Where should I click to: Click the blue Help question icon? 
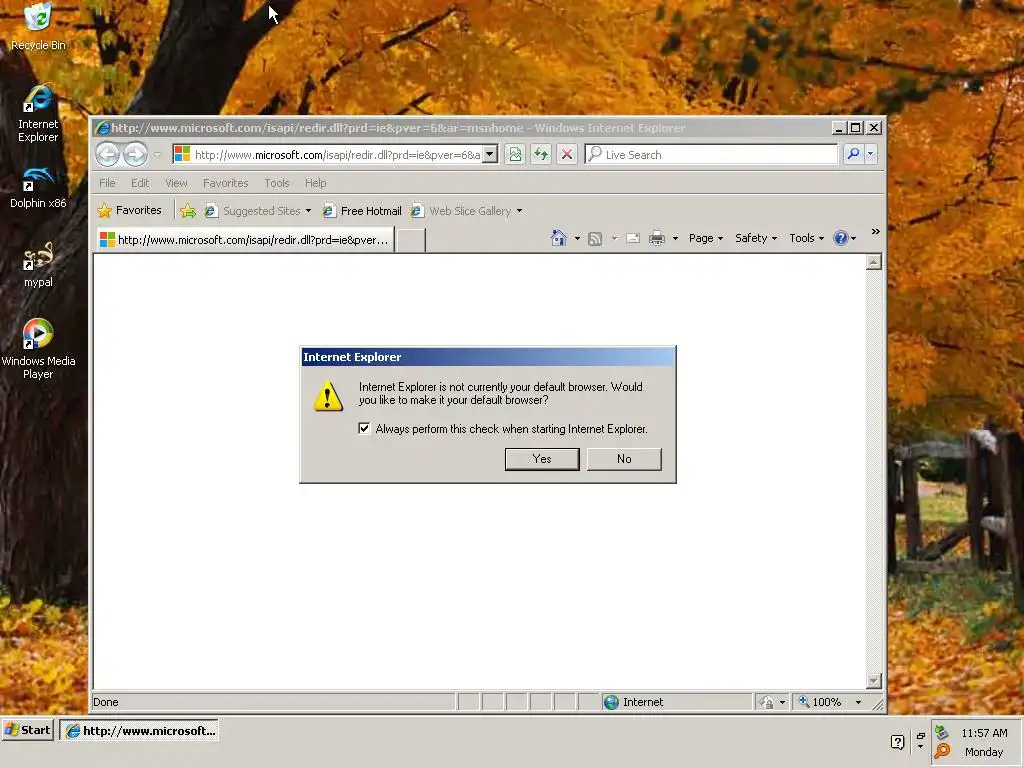[840, 238]
